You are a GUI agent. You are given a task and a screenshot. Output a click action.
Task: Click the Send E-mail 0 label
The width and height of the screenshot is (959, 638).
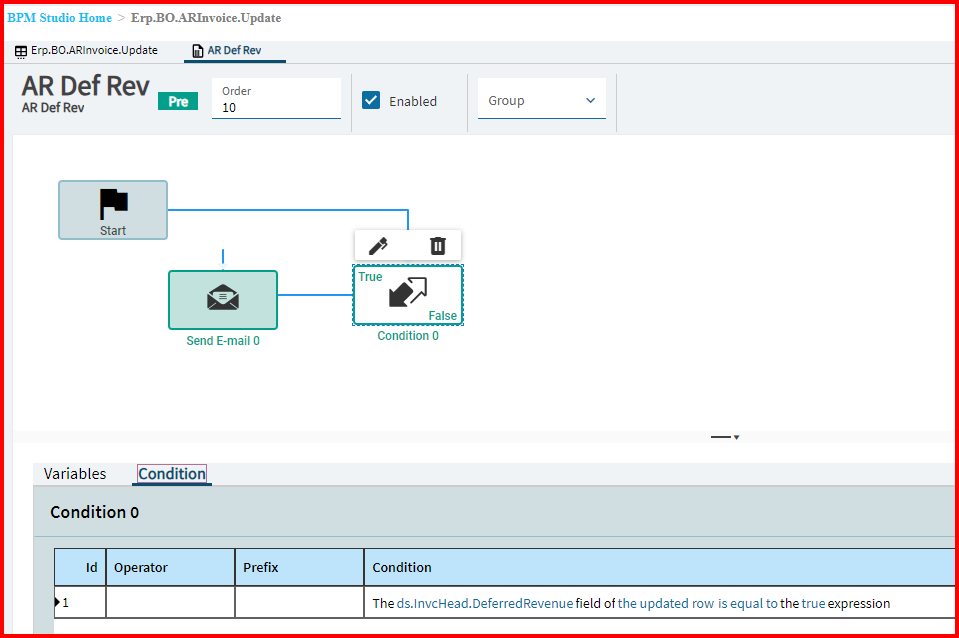point(223,341)
